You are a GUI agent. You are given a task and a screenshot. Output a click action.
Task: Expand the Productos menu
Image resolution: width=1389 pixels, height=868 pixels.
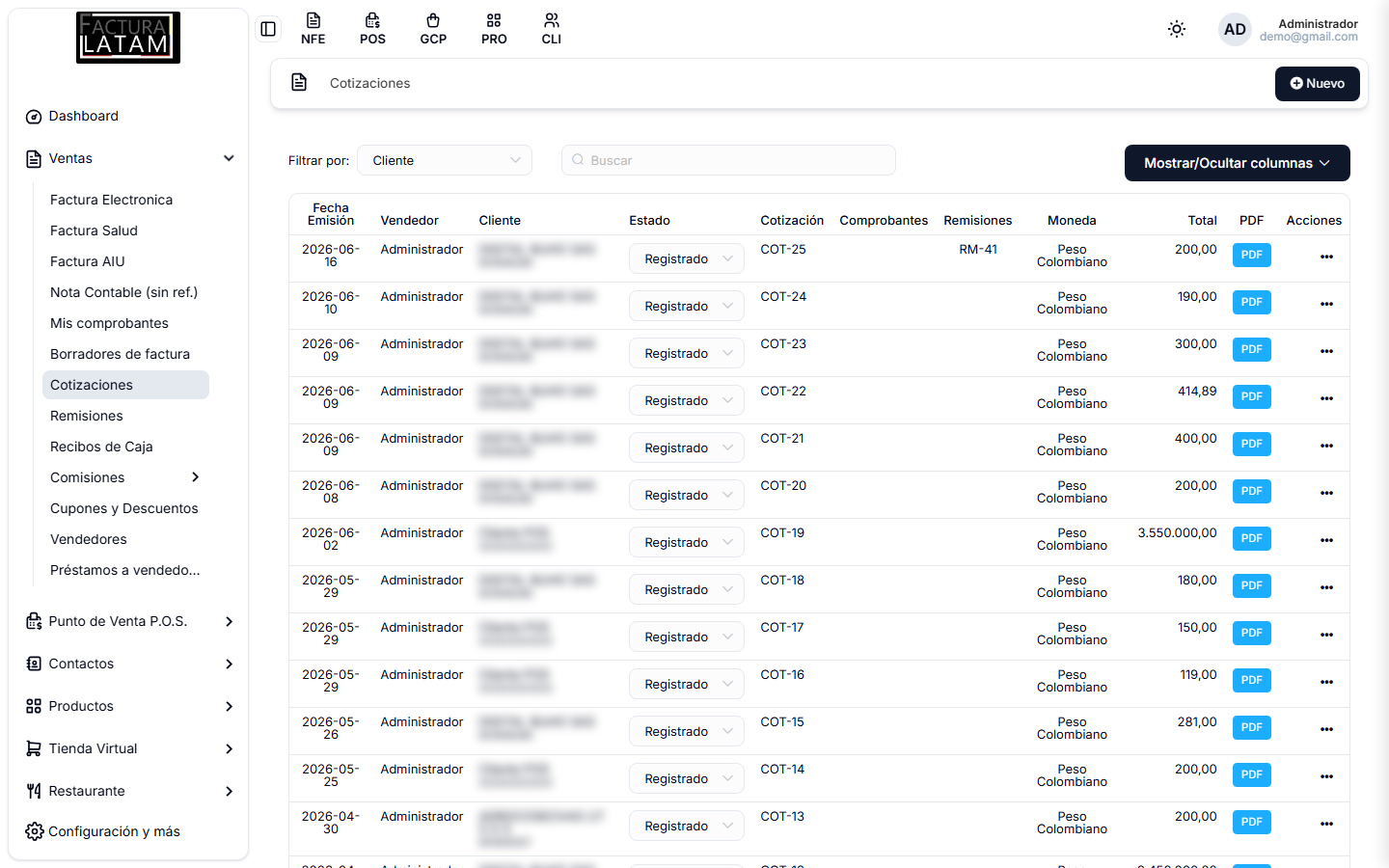coord(129,706)
